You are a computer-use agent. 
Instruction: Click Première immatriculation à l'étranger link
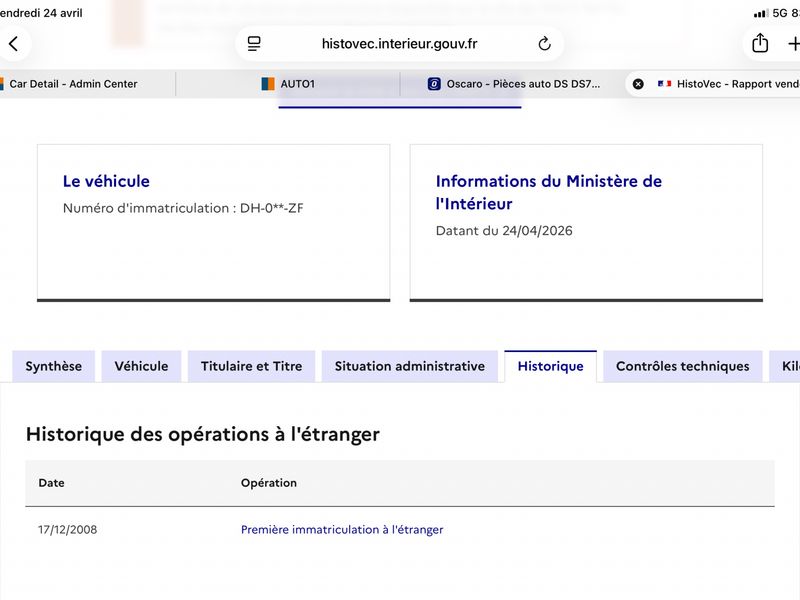point(342,530)
